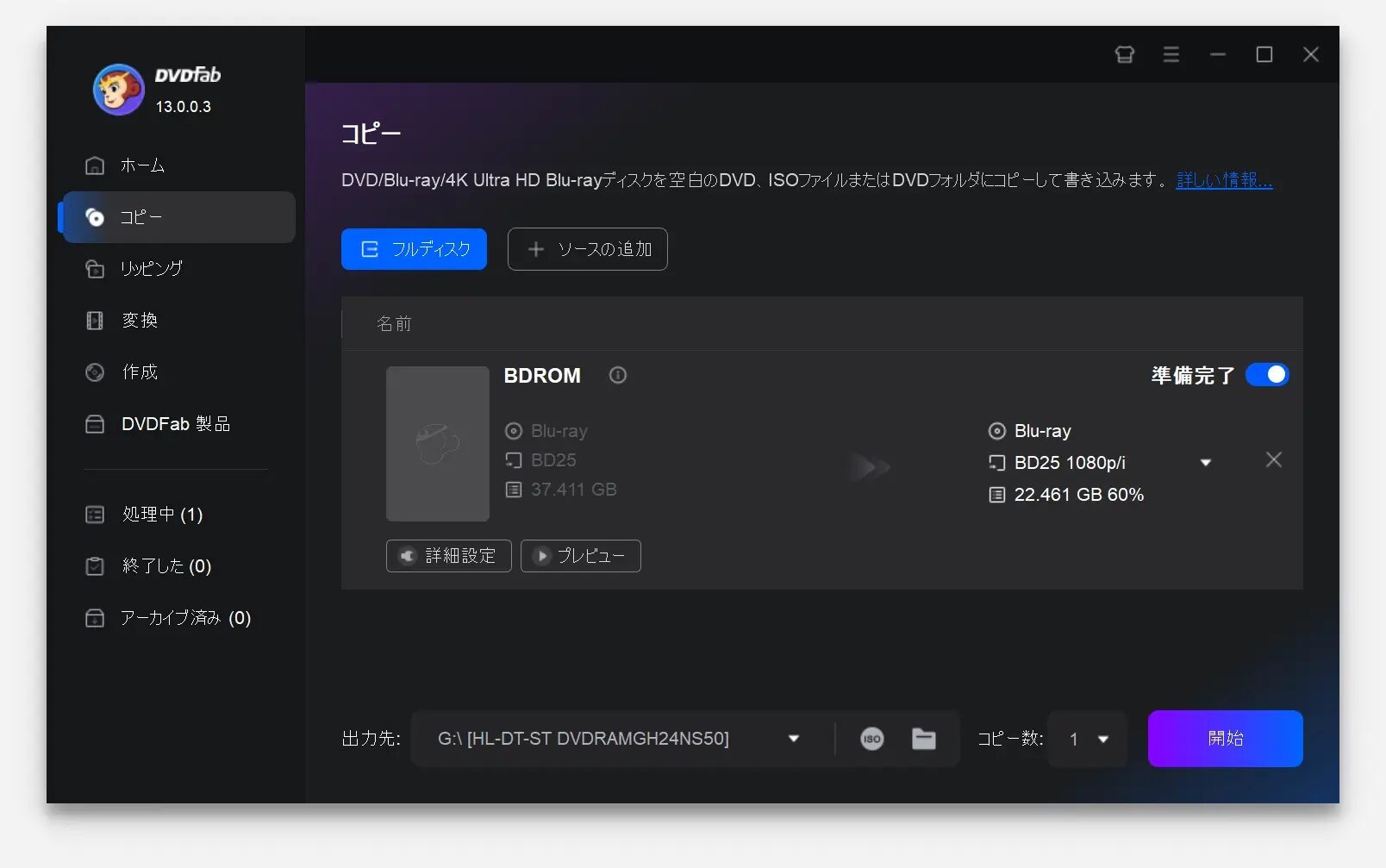Click the フルディスク mode button
The width and height of the screenshot is (1386, 868).
point(414,249)
